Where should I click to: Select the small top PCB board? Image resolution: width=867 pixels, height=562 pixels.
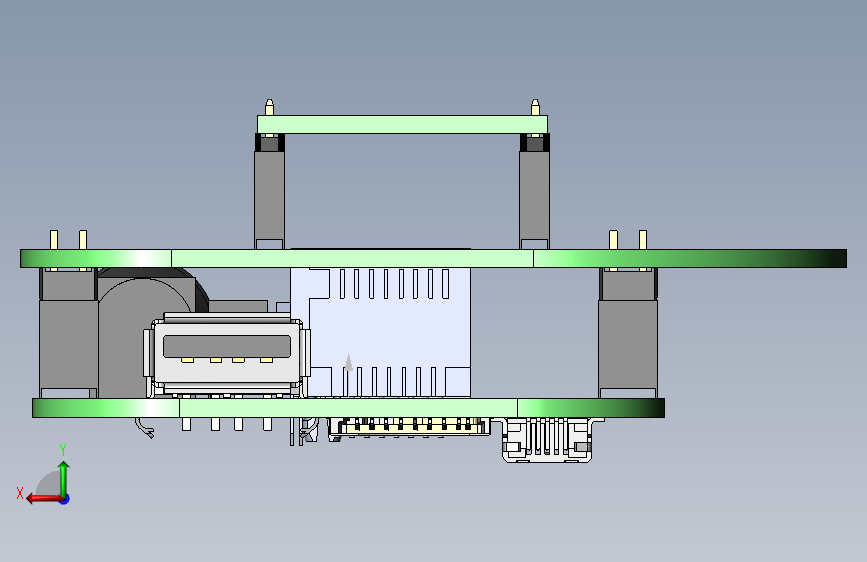(x=403, y=124)
